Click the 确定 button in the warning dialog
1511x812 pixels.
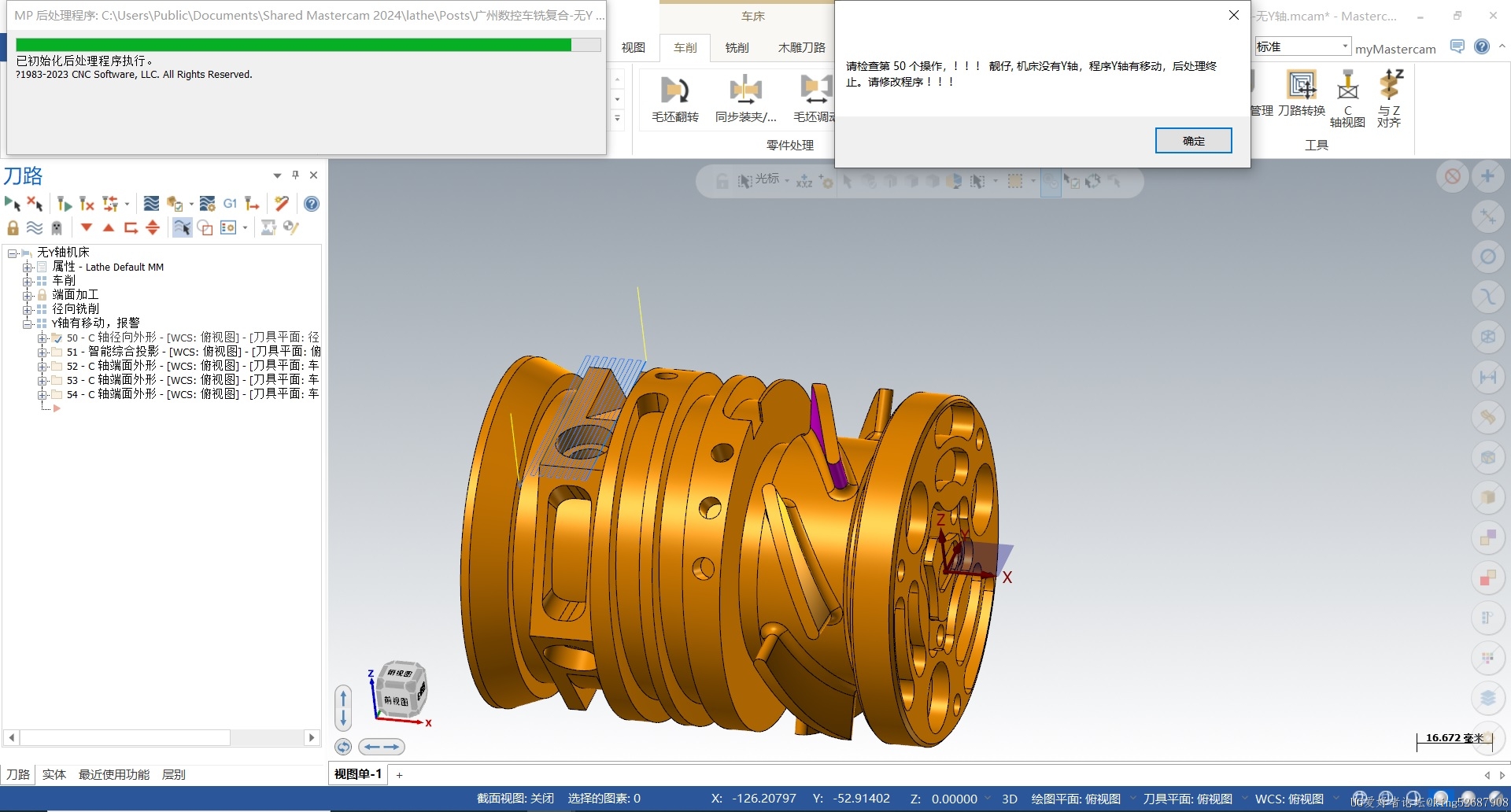[x=1193, y=141]
